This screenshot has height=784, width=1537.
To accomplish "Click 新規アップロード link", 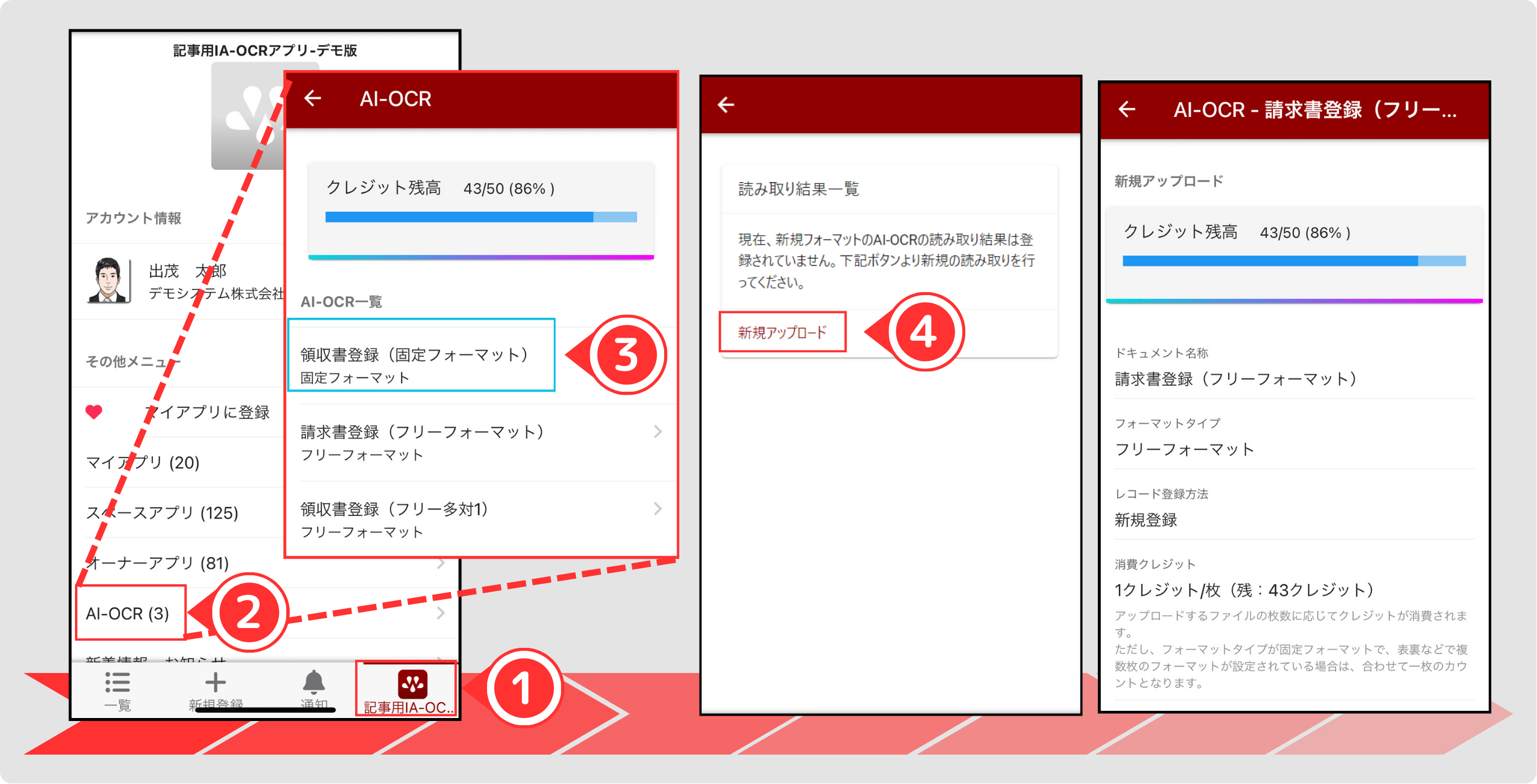I will pyautogui.click(x=782, y=332).
